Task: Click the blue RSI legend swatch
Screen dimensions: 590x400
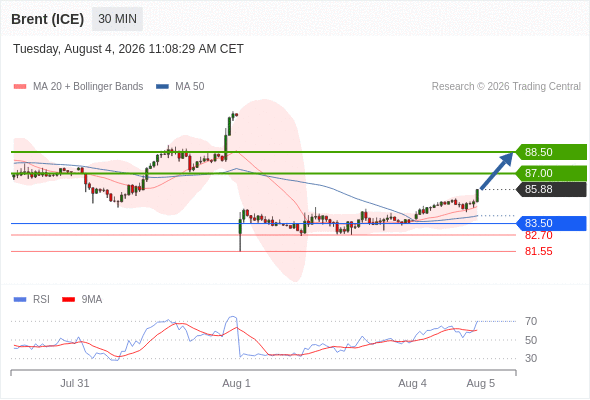Action: (x=20, y=300)
